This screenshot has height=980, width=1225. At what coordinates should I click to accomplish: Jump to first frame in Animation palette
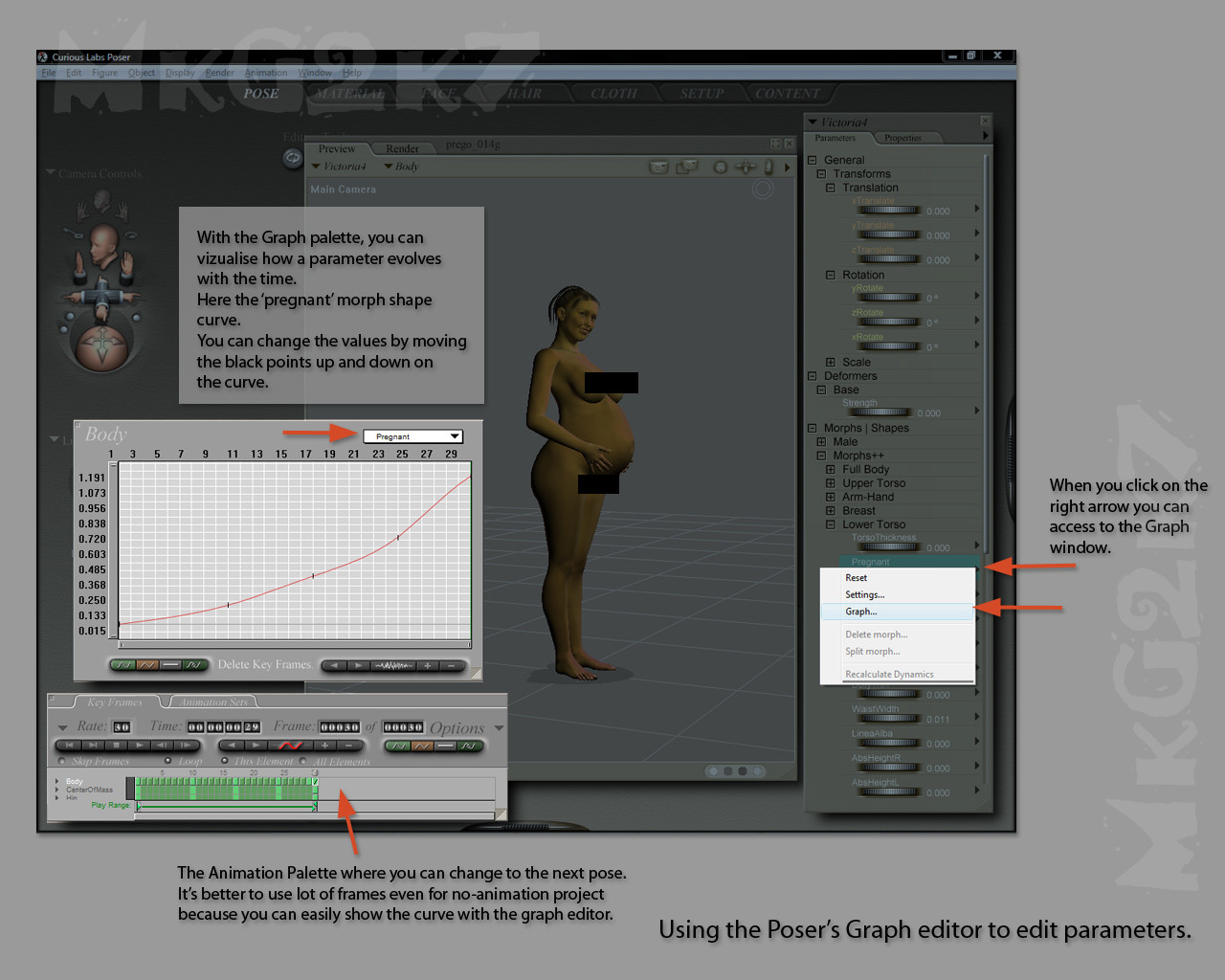click(x=69, y=746)
